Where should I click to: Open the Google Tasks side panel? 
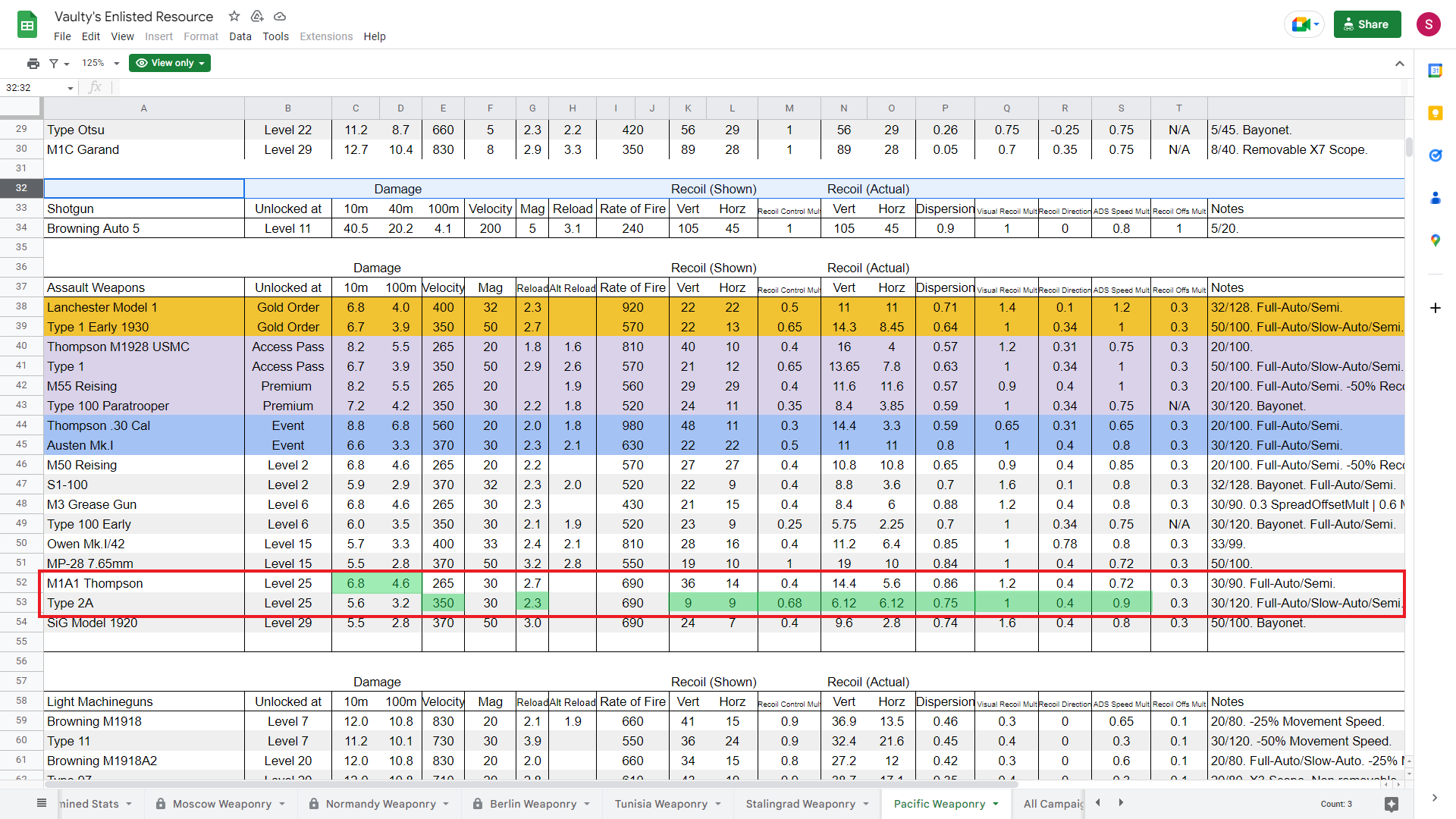(x=1435, y=155)
